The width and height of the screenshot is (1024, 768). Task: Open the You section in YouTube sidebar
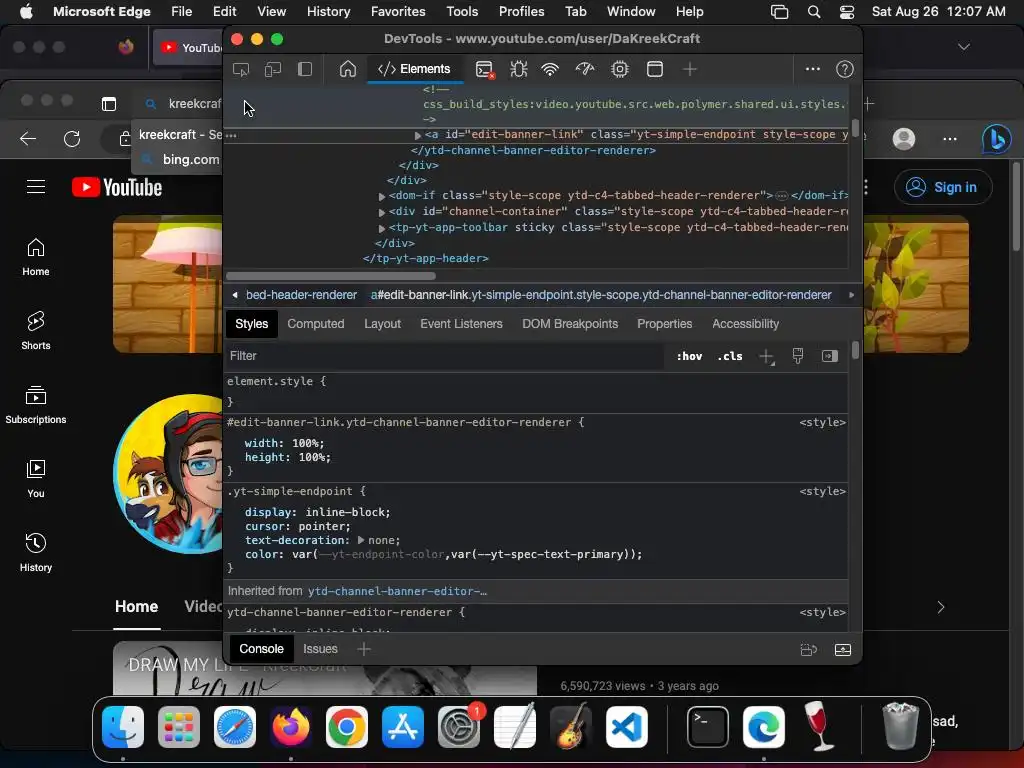point(36,479)
